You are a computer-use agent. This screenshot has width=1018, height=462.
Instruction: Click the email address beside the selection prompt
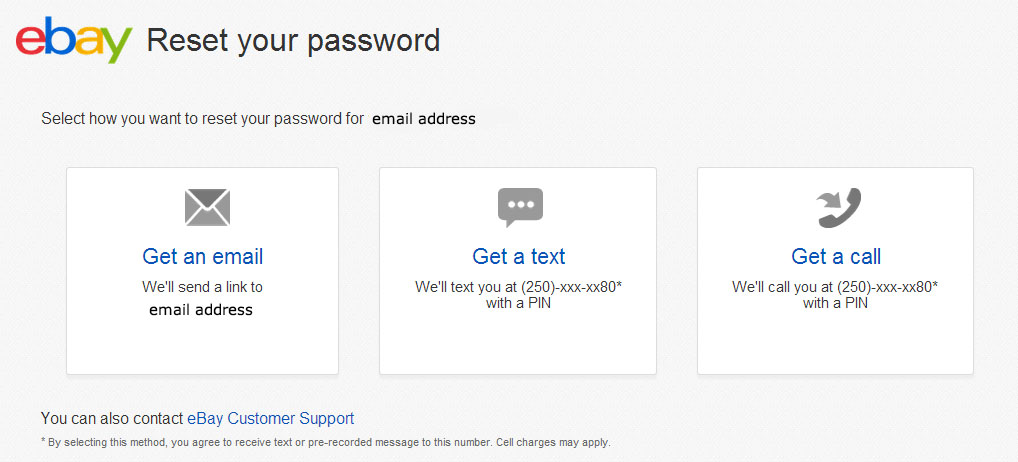424,119
